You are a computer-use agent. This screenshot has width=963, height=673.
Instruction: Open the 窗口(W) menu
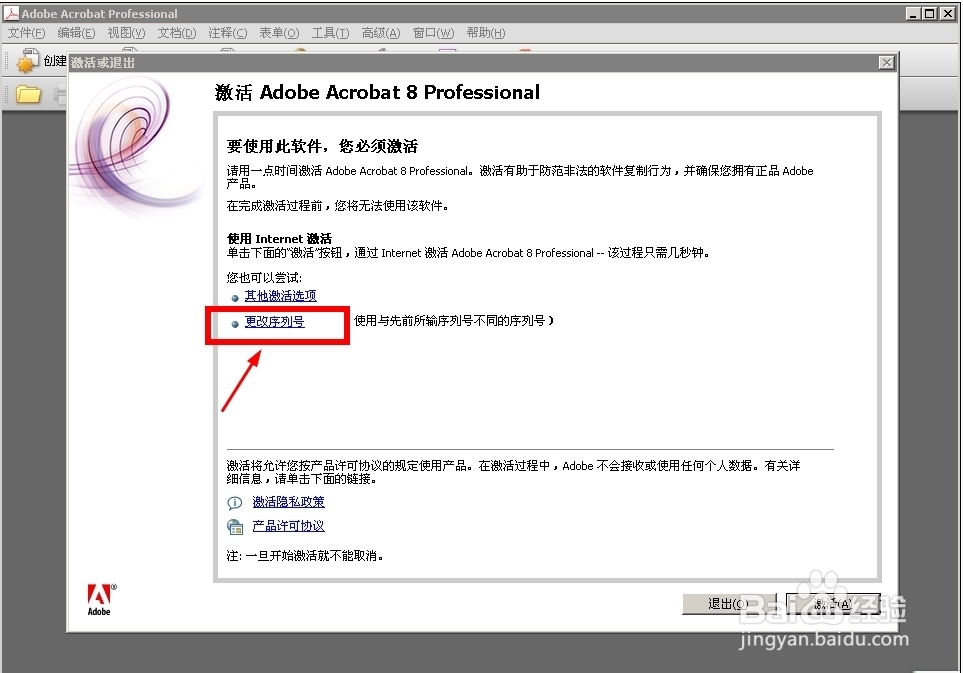[432, 32]
